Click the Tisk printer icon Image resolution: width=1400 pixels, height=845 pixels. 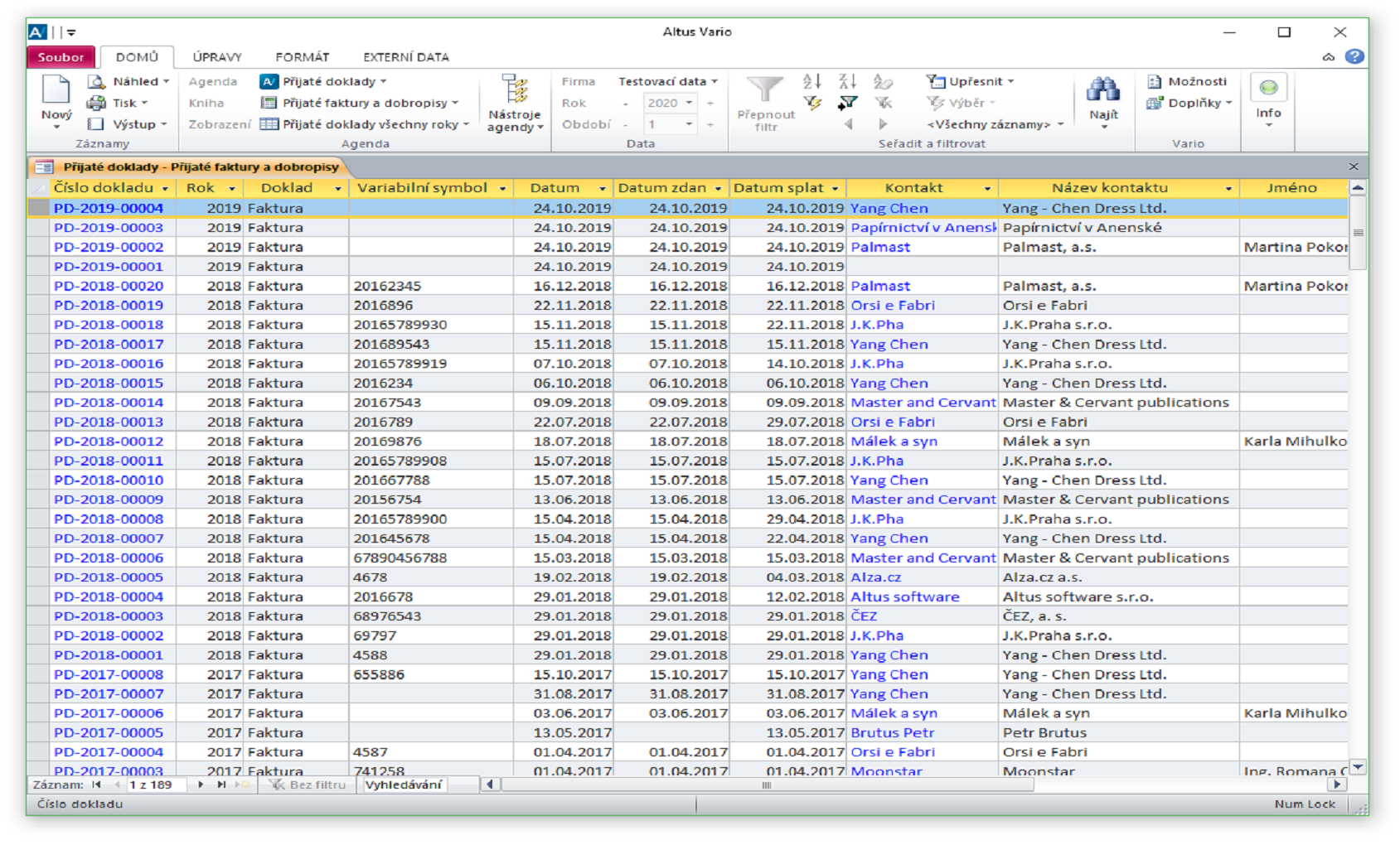coord(96,103)
